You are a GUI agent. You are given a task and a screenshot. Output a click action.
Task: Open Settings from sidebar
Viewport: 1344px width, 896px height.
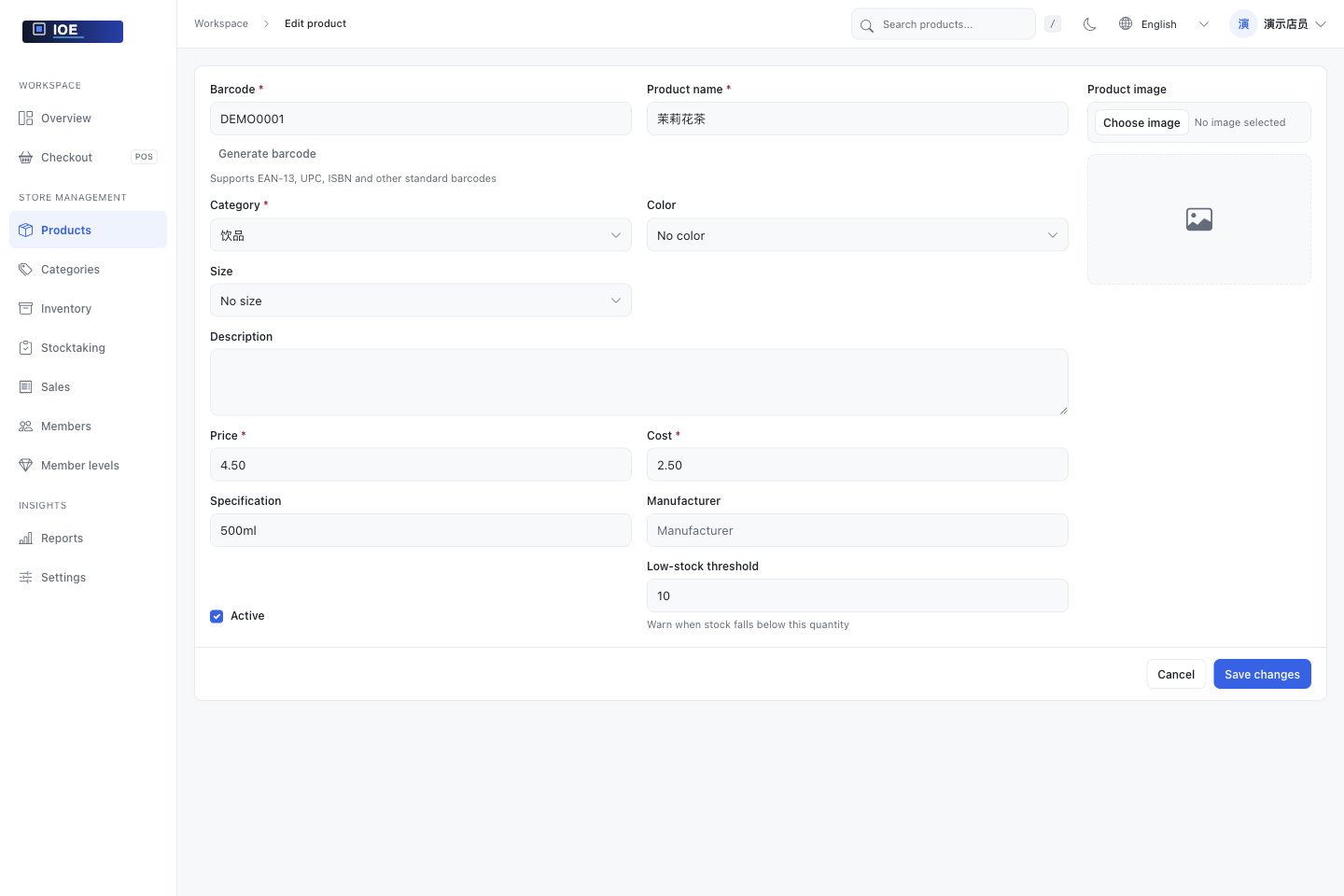click(x=88, y=578)
